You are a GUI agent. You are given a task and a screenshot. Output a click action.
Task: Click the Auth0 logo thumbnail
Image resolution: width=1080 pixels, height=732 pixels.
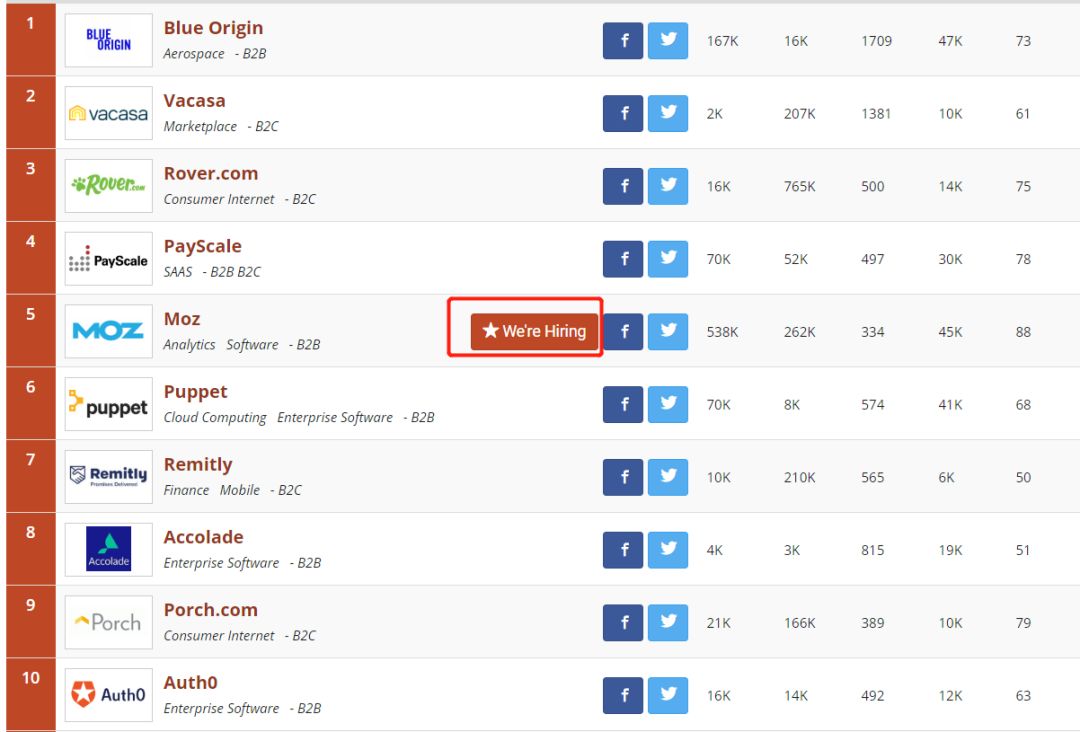(109, 695)
